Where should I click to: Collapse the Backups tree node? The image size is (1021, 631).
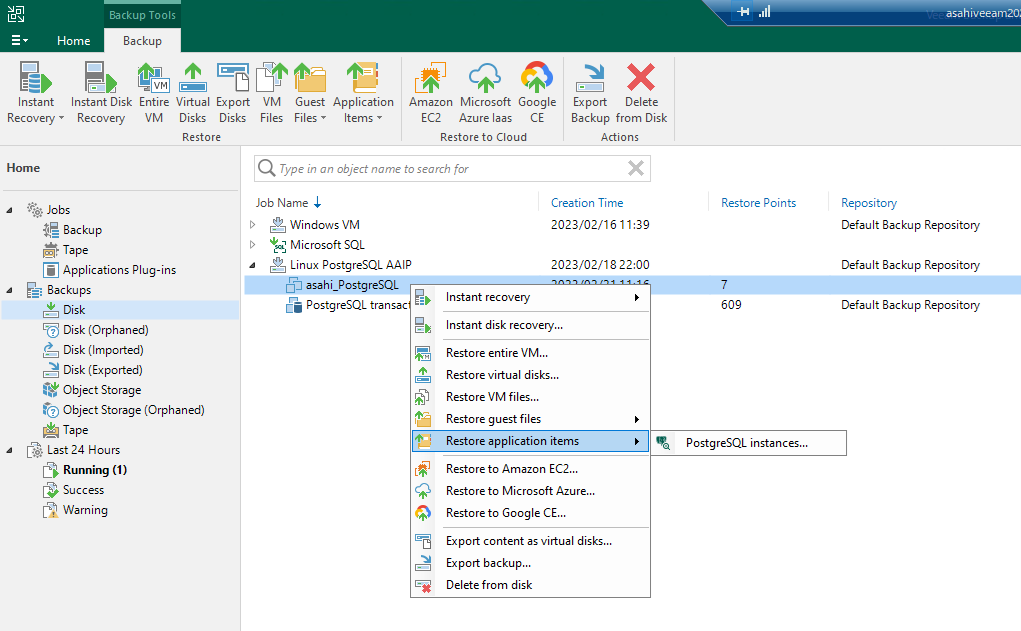click(x=9, y=290)
